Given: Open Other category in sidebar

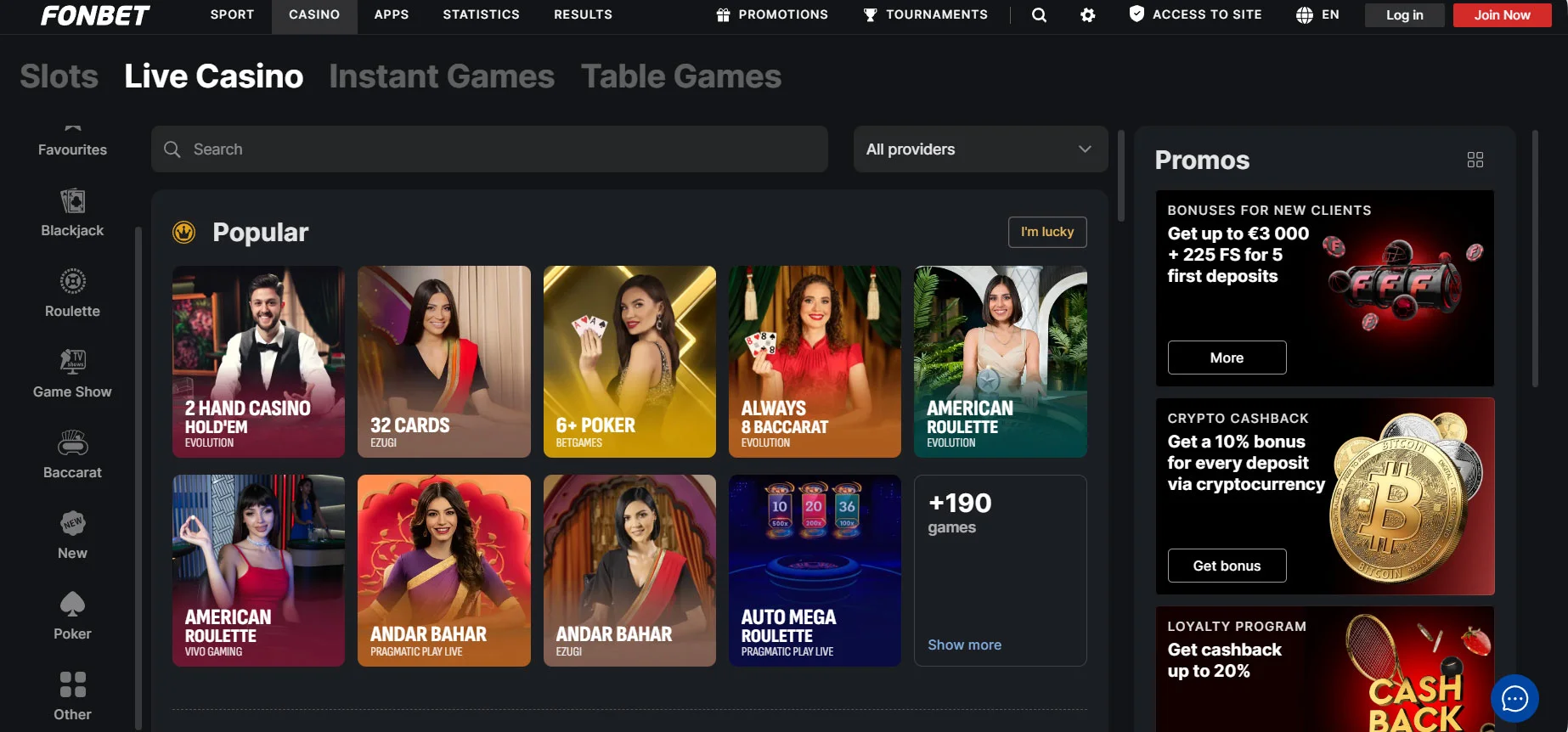Looking at the screenshot, I should (x=72, y=696).
